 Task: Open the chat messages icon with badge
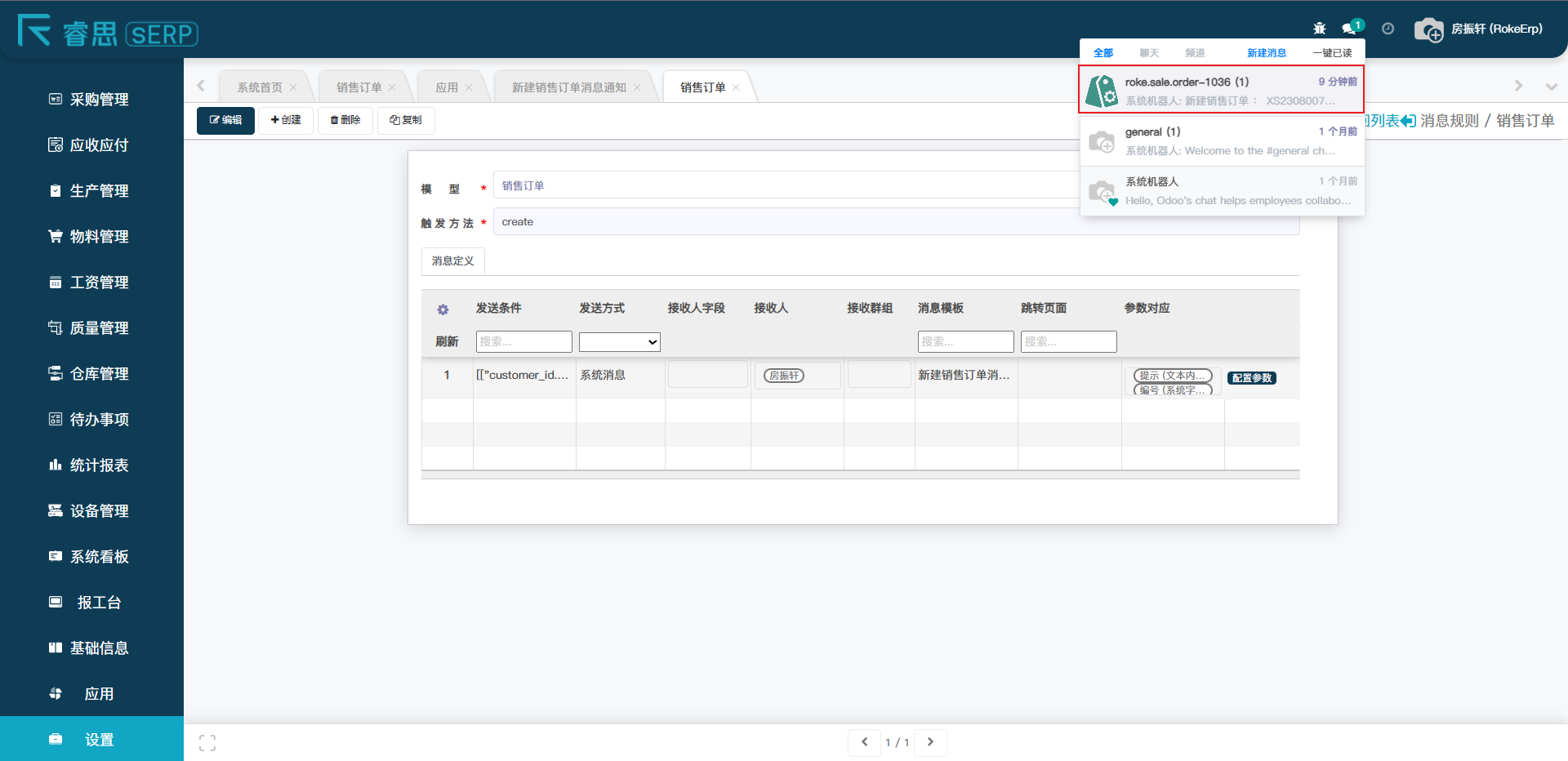pos(1349,29)
